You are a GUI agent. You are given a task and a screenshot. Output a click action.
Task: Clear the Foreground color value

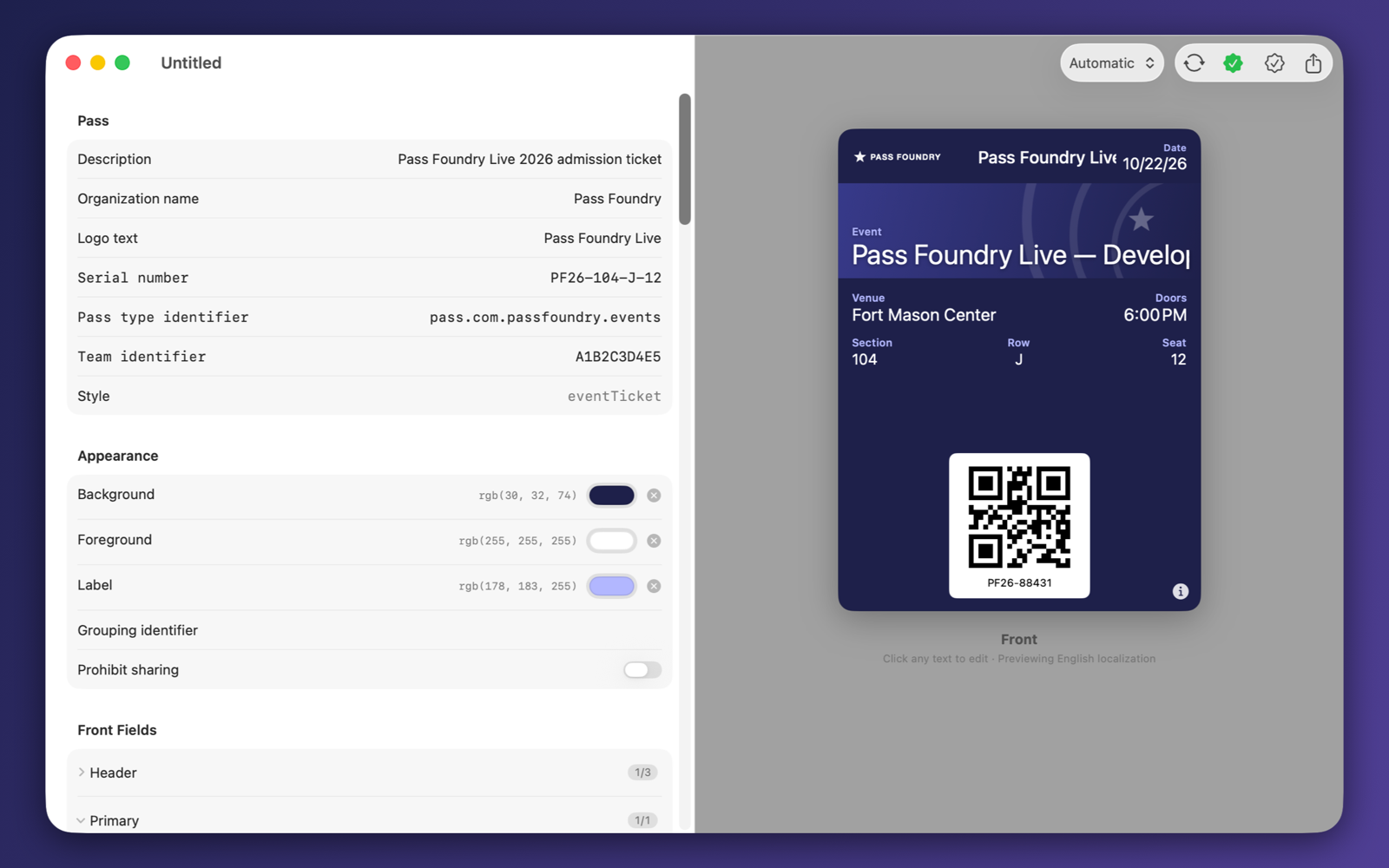[654, 541]
